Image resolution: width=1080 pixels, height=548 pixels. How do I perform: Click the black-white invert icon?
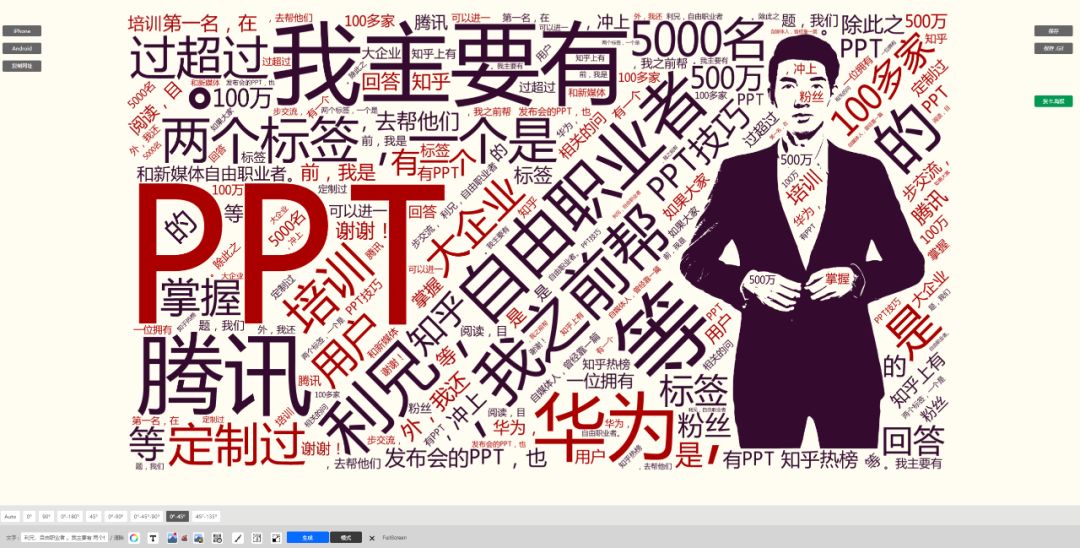coord(276,538)
